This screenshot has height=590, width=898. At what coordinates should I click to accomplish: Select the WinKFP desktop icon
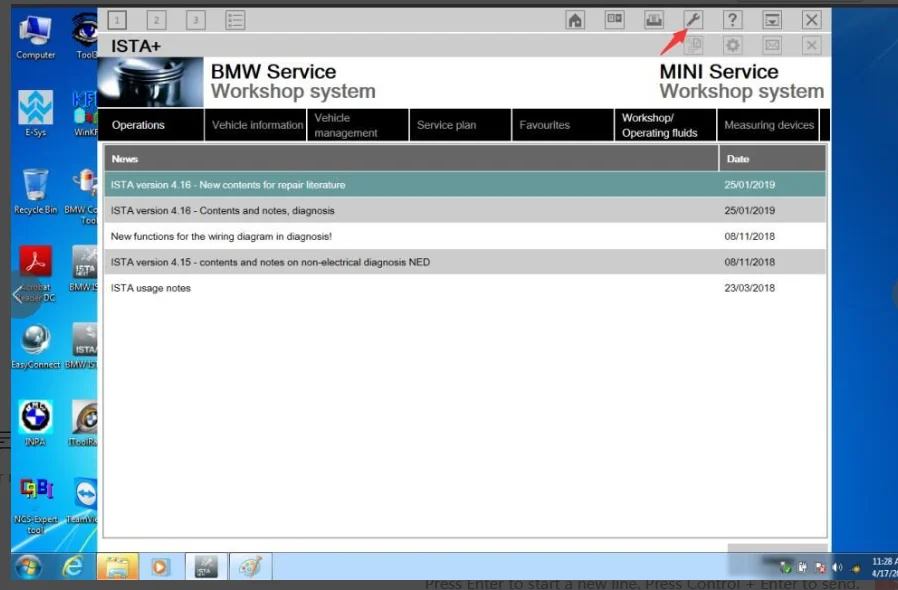point(85,113)
